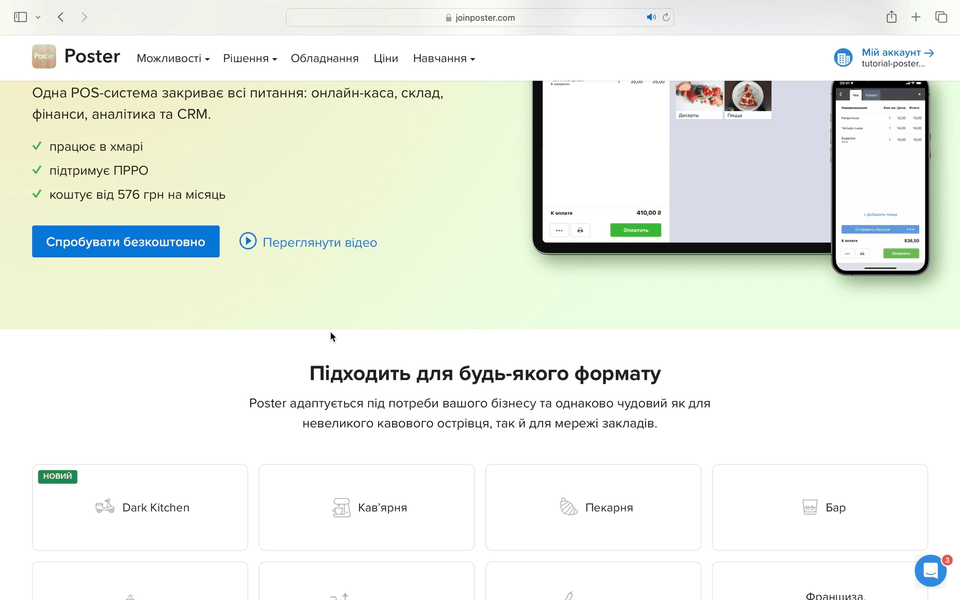This screenshot has height=600, width=960.
Task: Click the Спробувати безкоштовно button
Action: point(126,241)
